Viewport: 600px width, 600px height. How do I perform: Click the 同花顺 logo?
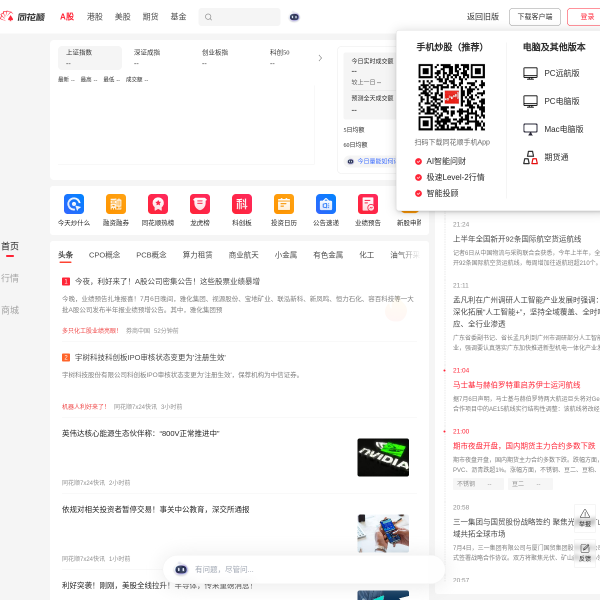pyautogui.click(x=23, y=16)
